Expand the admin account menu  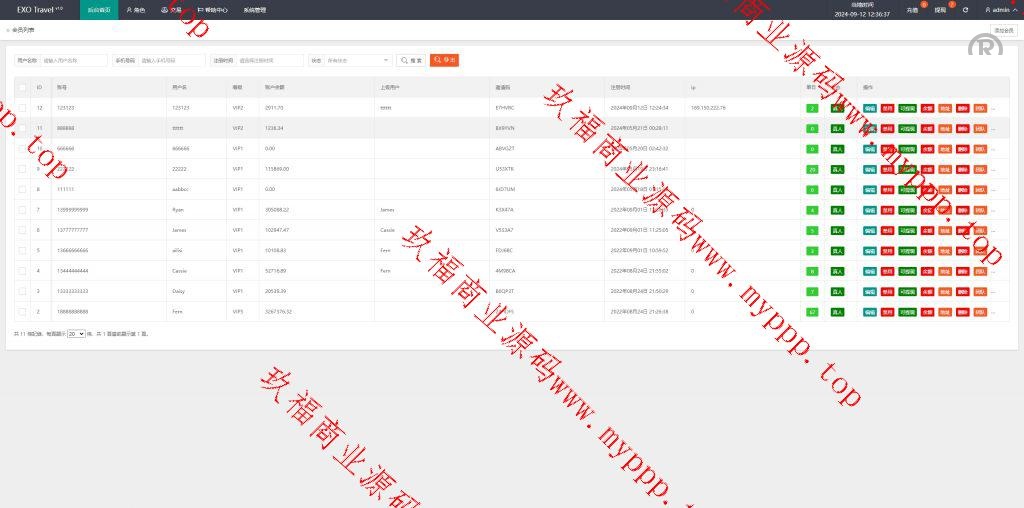[x=1000, y=10]
